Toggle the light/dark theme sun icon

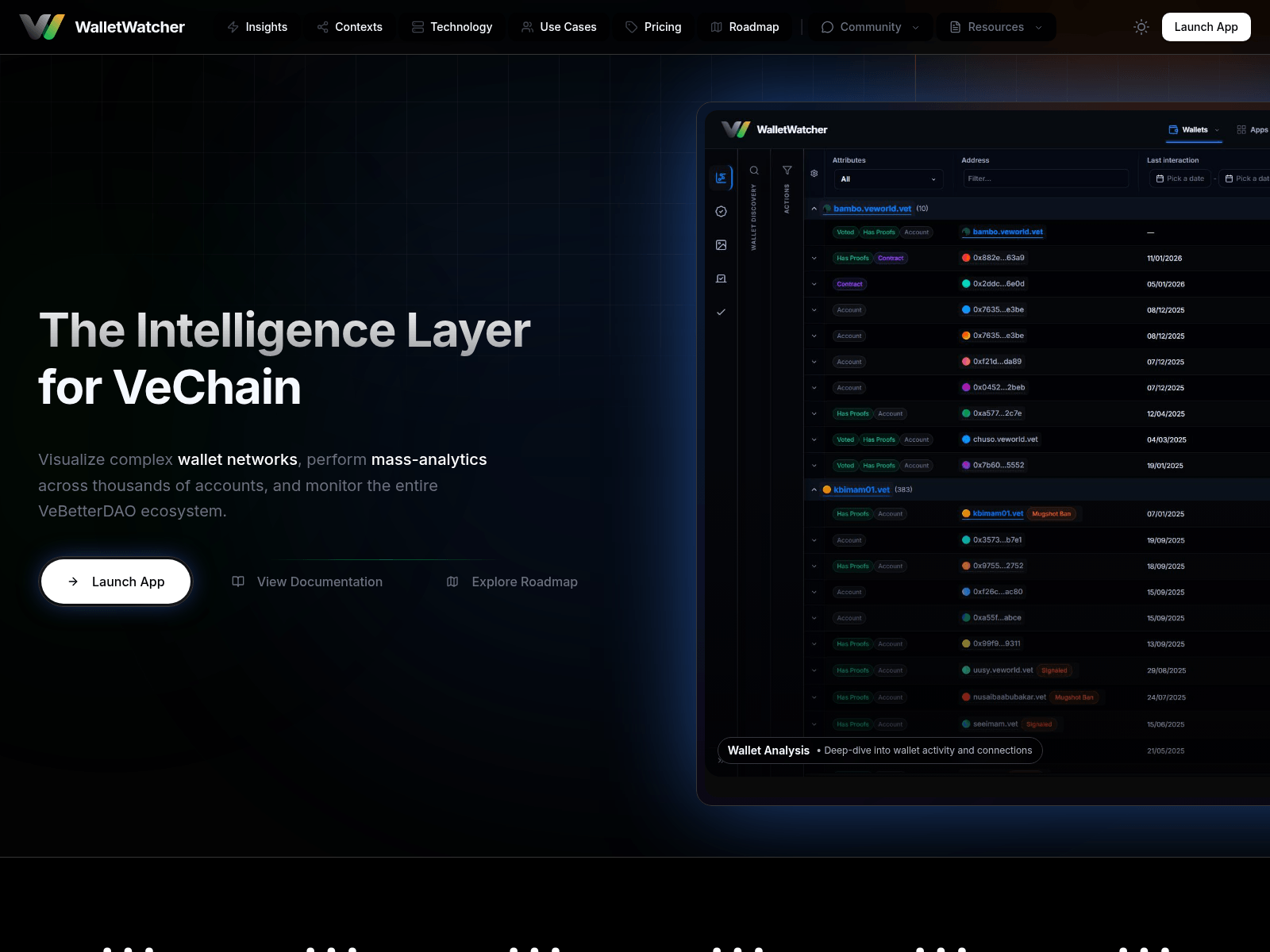(x=1141, y=27)
